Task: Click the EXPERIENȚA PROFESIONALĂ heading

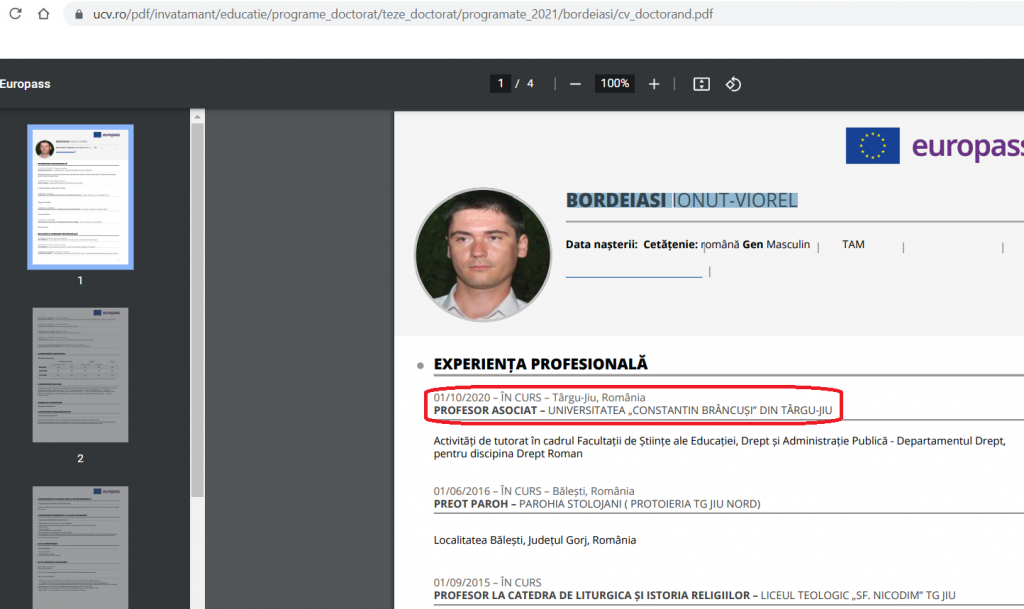Action: click(x=541, y=364)
